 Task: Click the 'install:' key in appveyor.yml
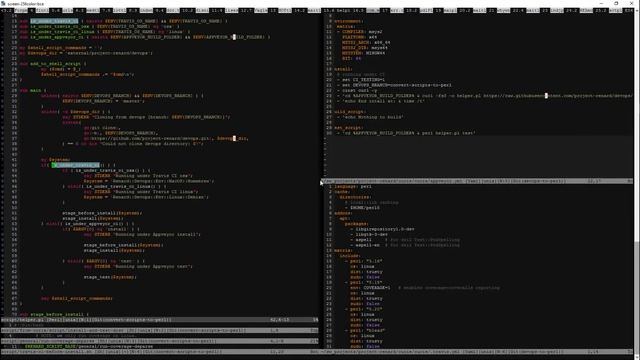(343, 69)
